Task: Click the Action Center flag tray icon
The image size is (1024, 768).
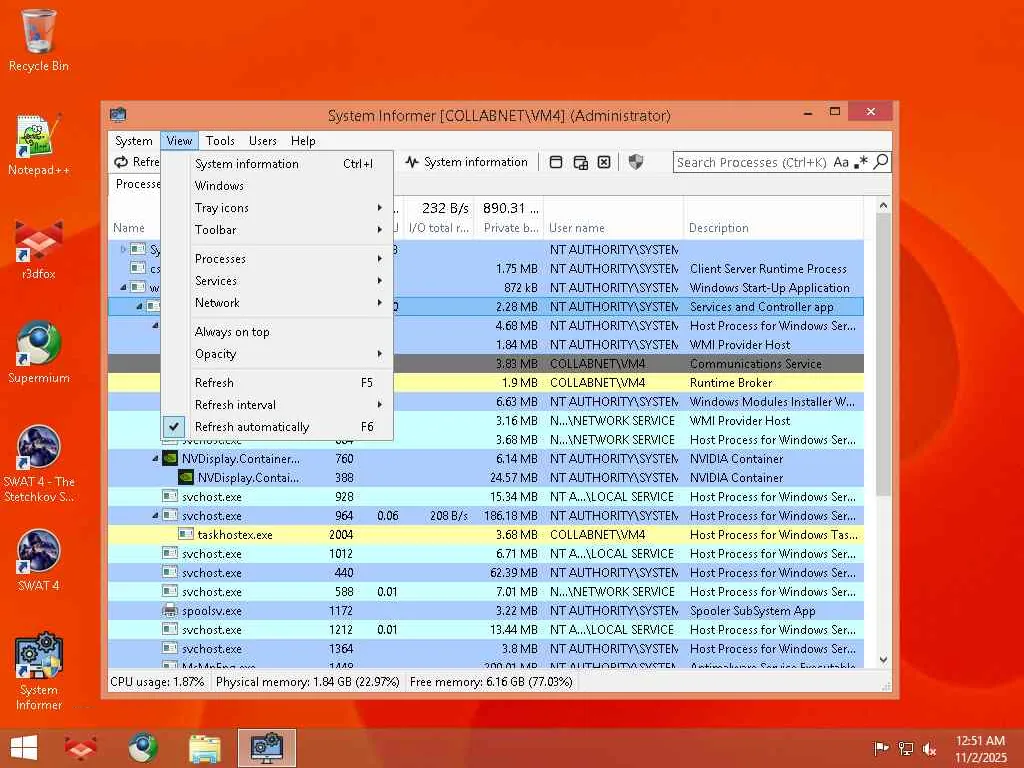Action: click(881, 748)
